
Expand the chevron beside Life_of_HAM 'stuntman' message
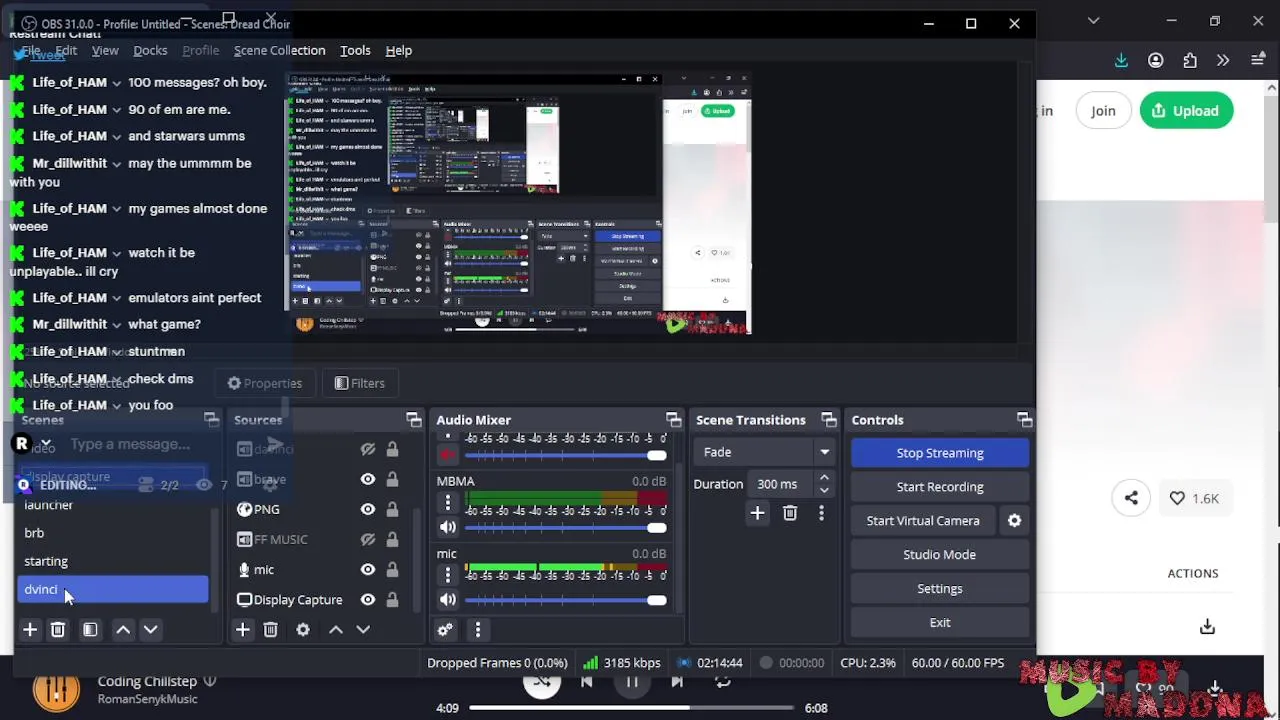click(x=116, y=351)
